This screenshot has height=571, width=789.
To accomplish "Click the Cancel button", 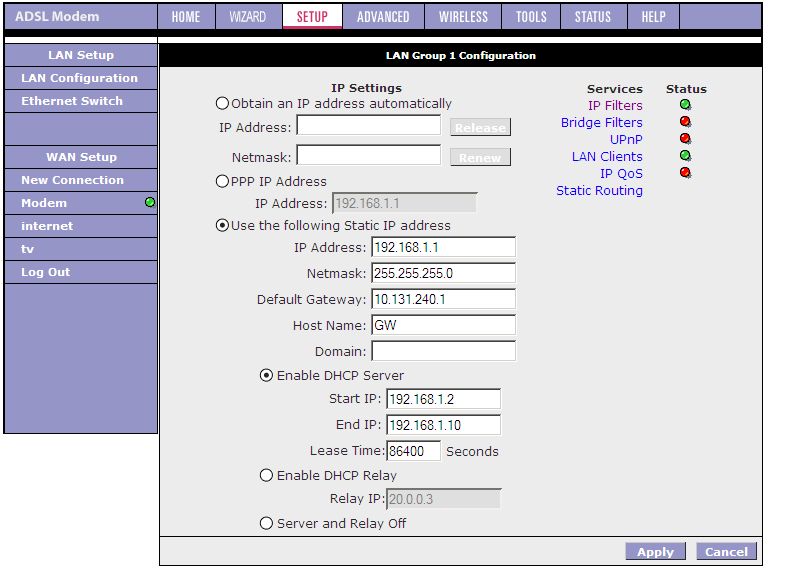I will pos(727,551).
